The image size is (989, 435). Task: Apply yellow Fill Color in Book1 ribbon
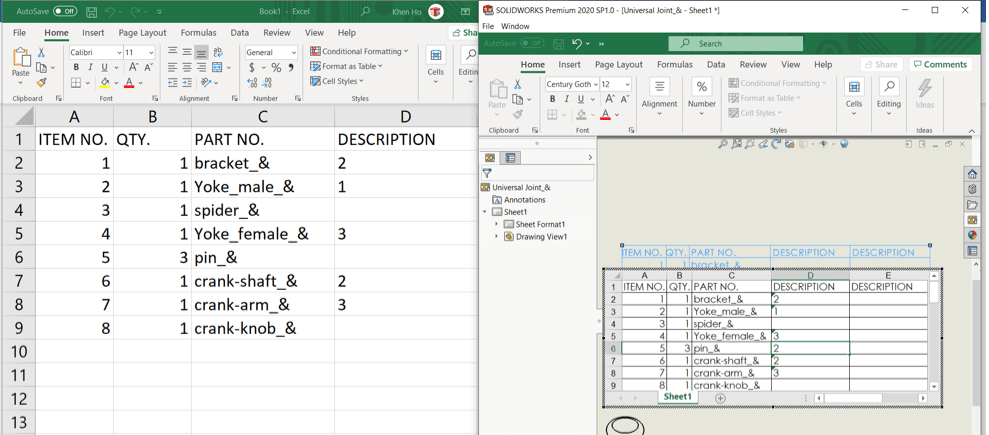(x=105, y=83)
